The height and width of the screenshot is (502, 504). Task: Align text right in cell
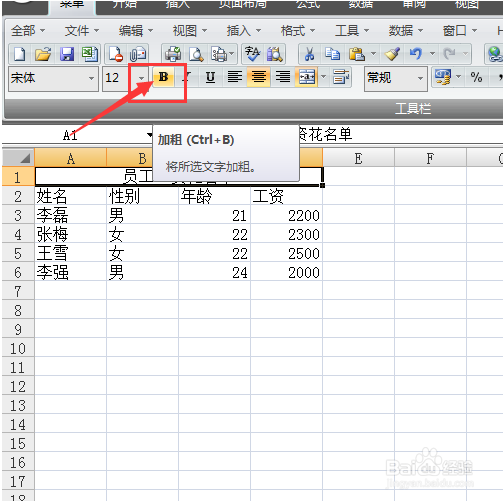pos(283,77)
